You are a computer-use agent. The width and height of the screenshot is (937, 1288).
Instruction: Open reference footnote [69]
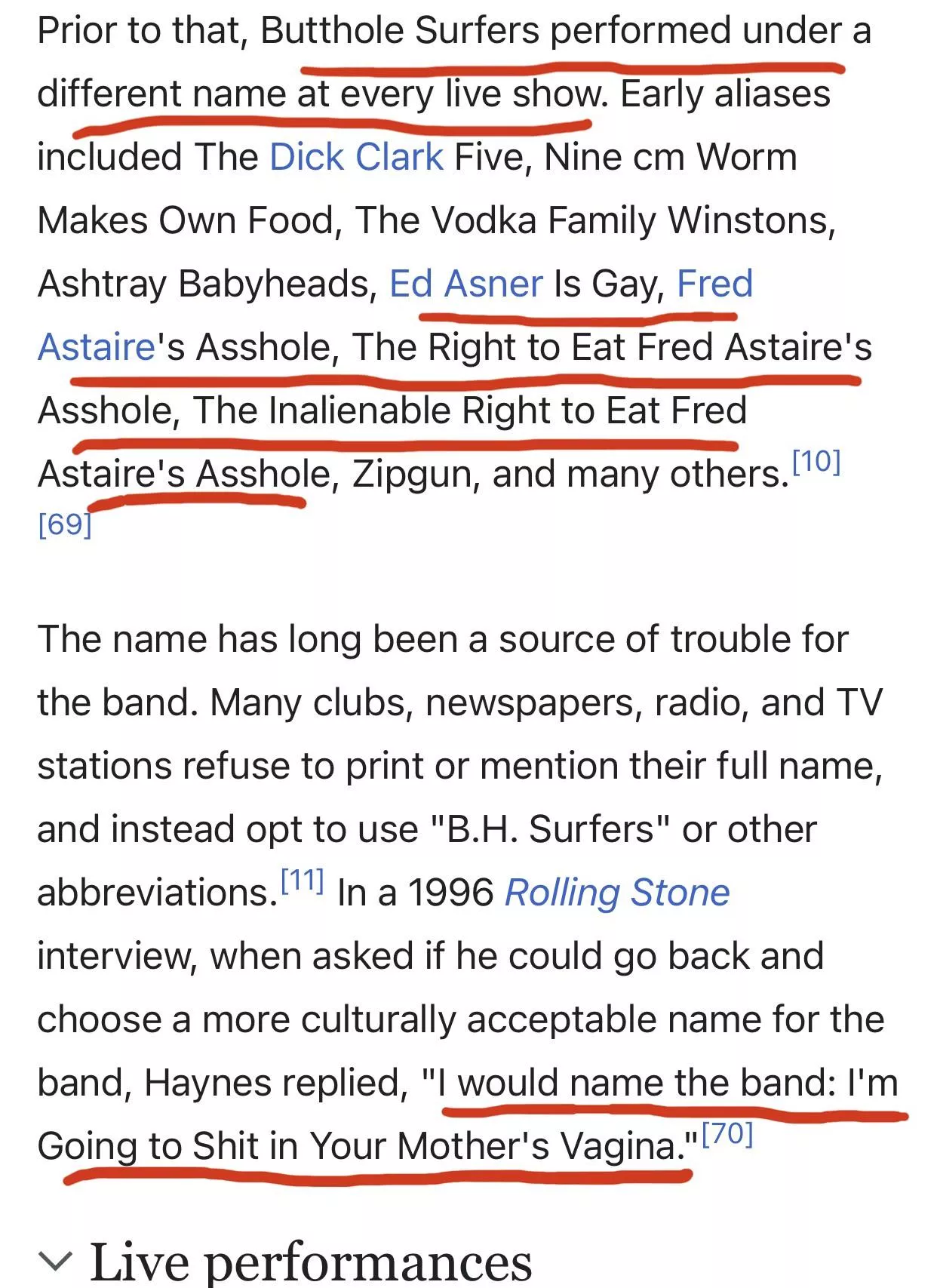tap(65, 524)
